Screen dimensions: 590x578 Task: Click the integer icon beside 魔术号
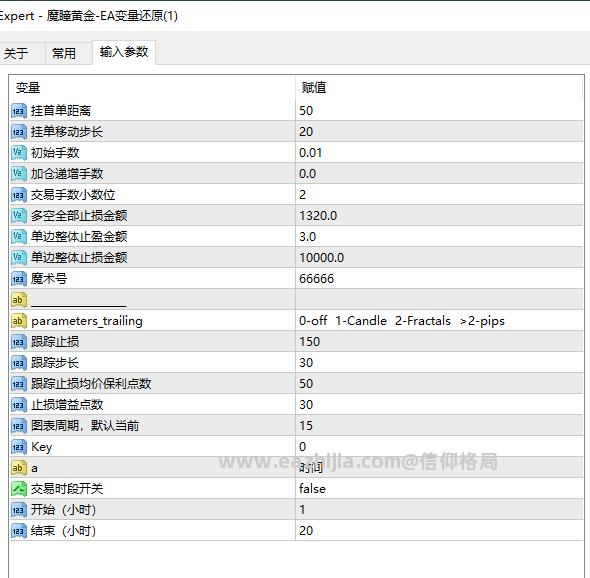click(x=19, y=279)
